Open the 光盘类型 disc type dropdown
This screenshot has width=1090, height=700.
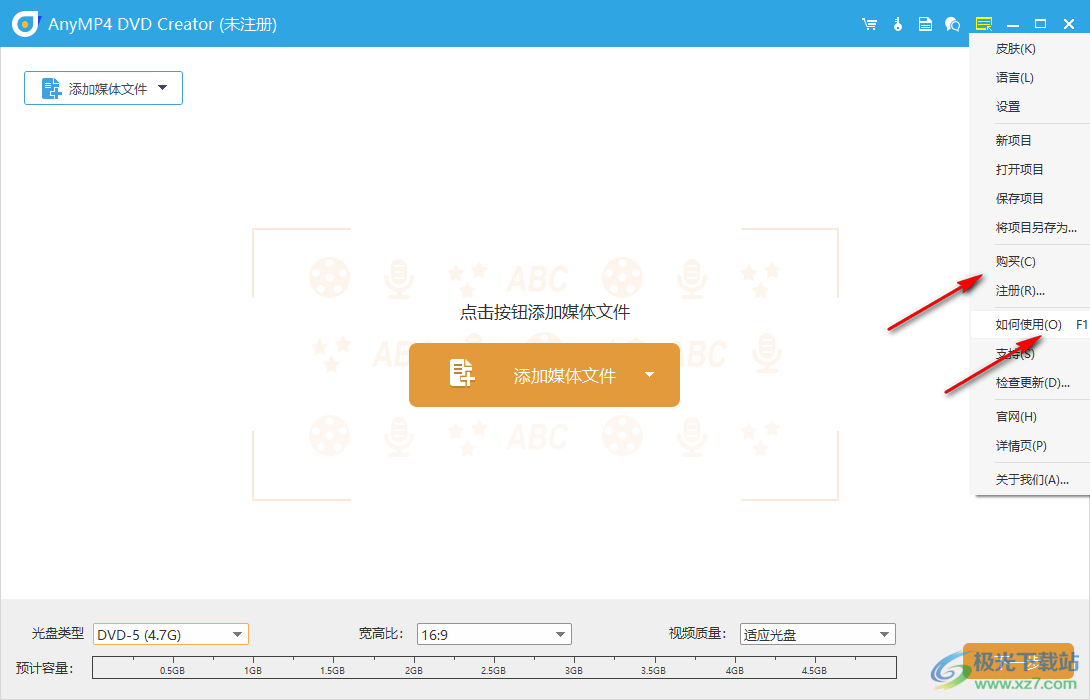click(x=170, y=633)
